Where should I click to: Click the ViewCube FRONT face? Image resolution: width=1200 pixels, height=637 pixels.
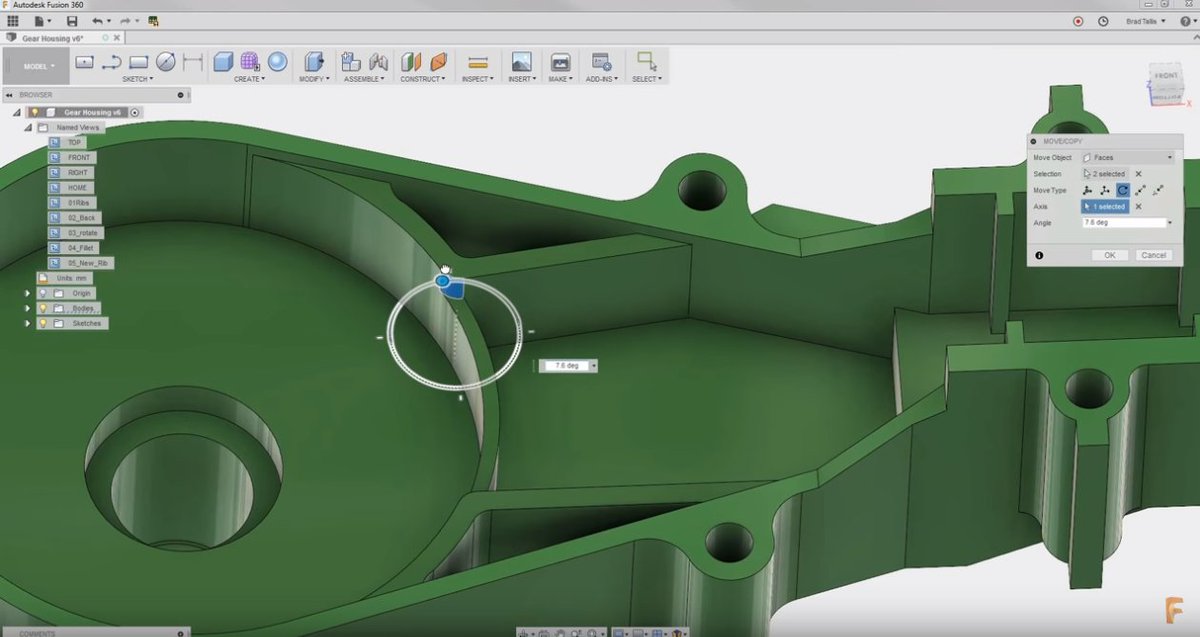pos(1166,78)
